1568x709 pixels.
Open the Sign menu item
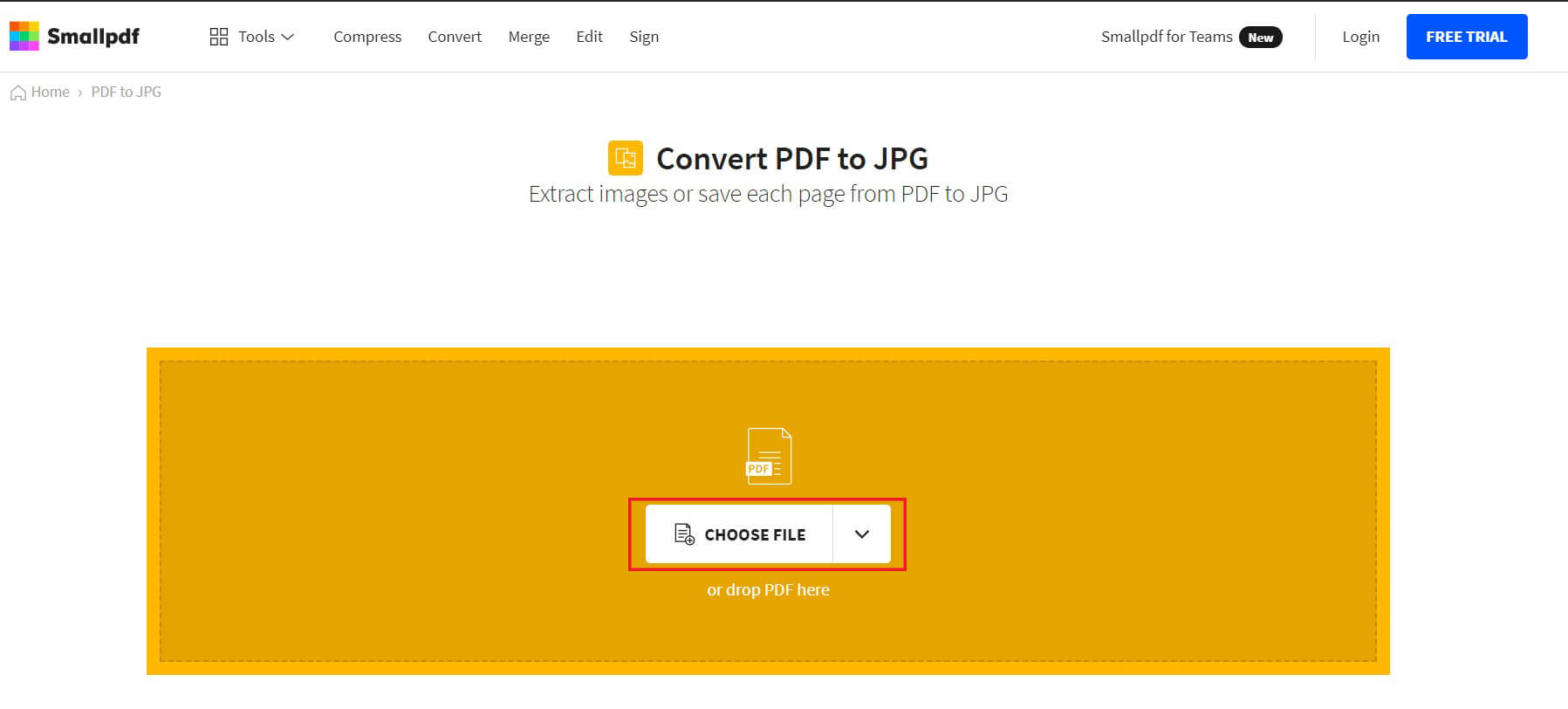click(644, 37)
